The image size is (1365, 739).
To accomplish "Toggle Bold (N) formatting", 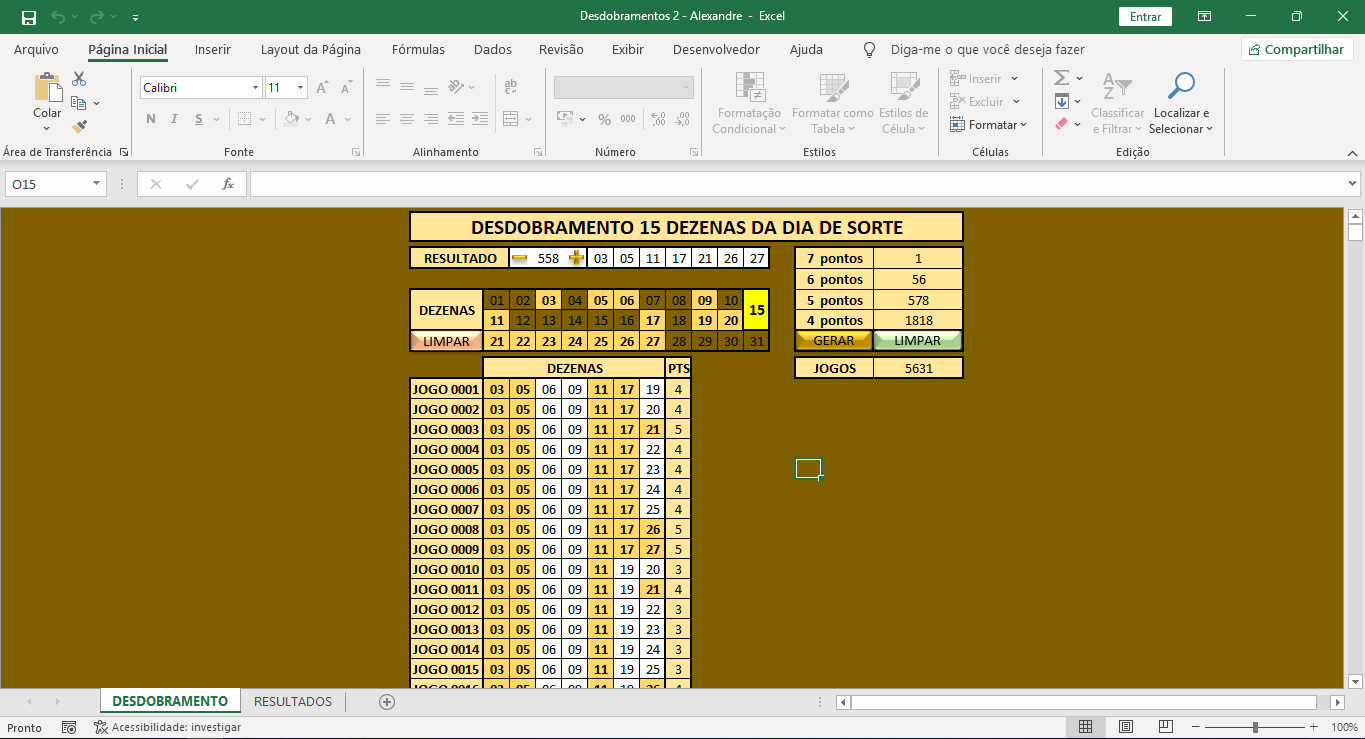I will click(151, 119).
